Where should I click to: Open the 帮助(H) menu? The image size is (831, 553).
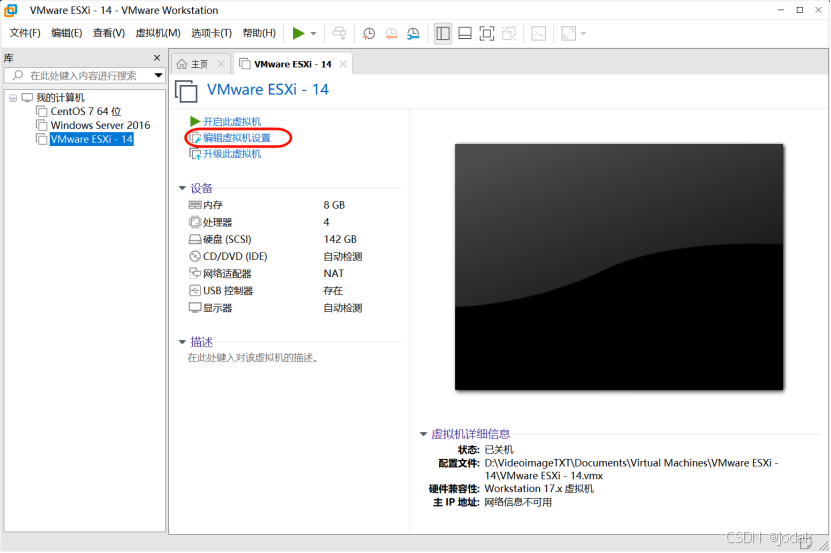(259, 33)
